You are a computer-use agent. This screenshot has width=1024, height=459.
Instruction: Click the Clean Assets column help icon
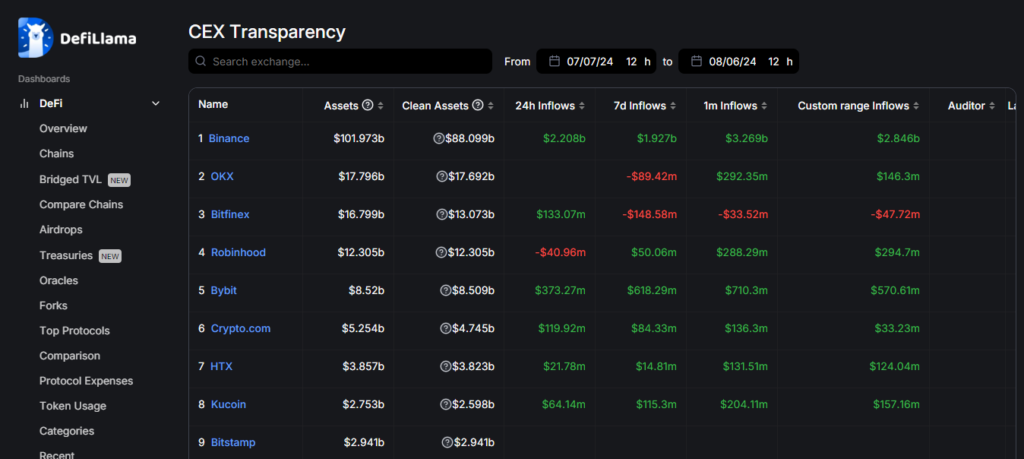477,105
